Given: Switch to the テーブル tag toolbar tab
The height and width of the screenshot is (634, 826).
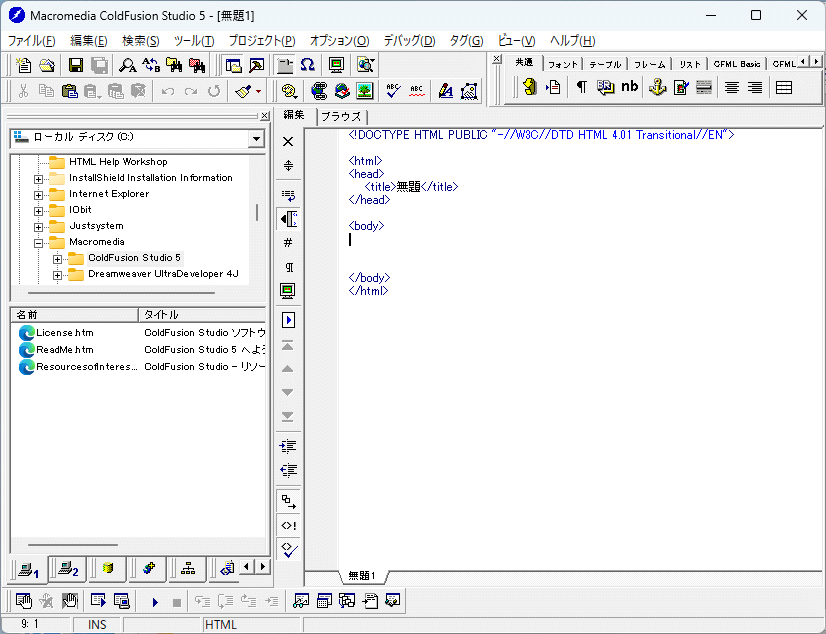Looking at the screenshot, I should [x=605, y=64].
